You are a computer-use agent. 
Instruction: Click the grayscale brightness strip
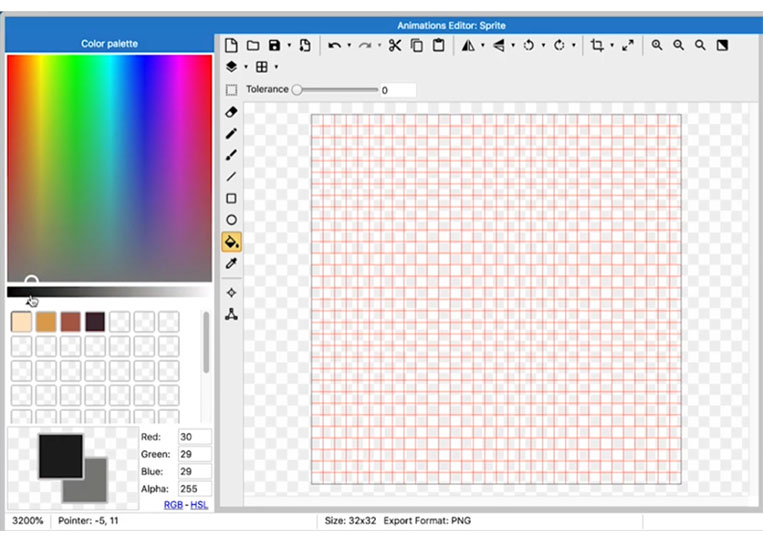[109, 292]
